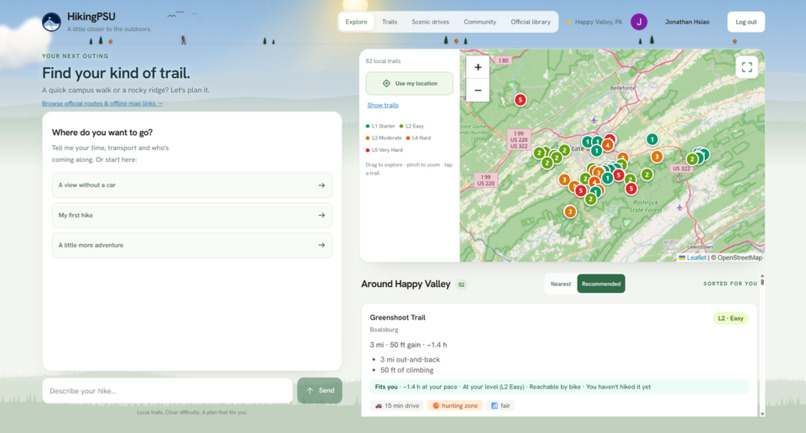Click the 'Boalsburg' location text
Screen dimensions: 806x433
click(x=384, y=330)
